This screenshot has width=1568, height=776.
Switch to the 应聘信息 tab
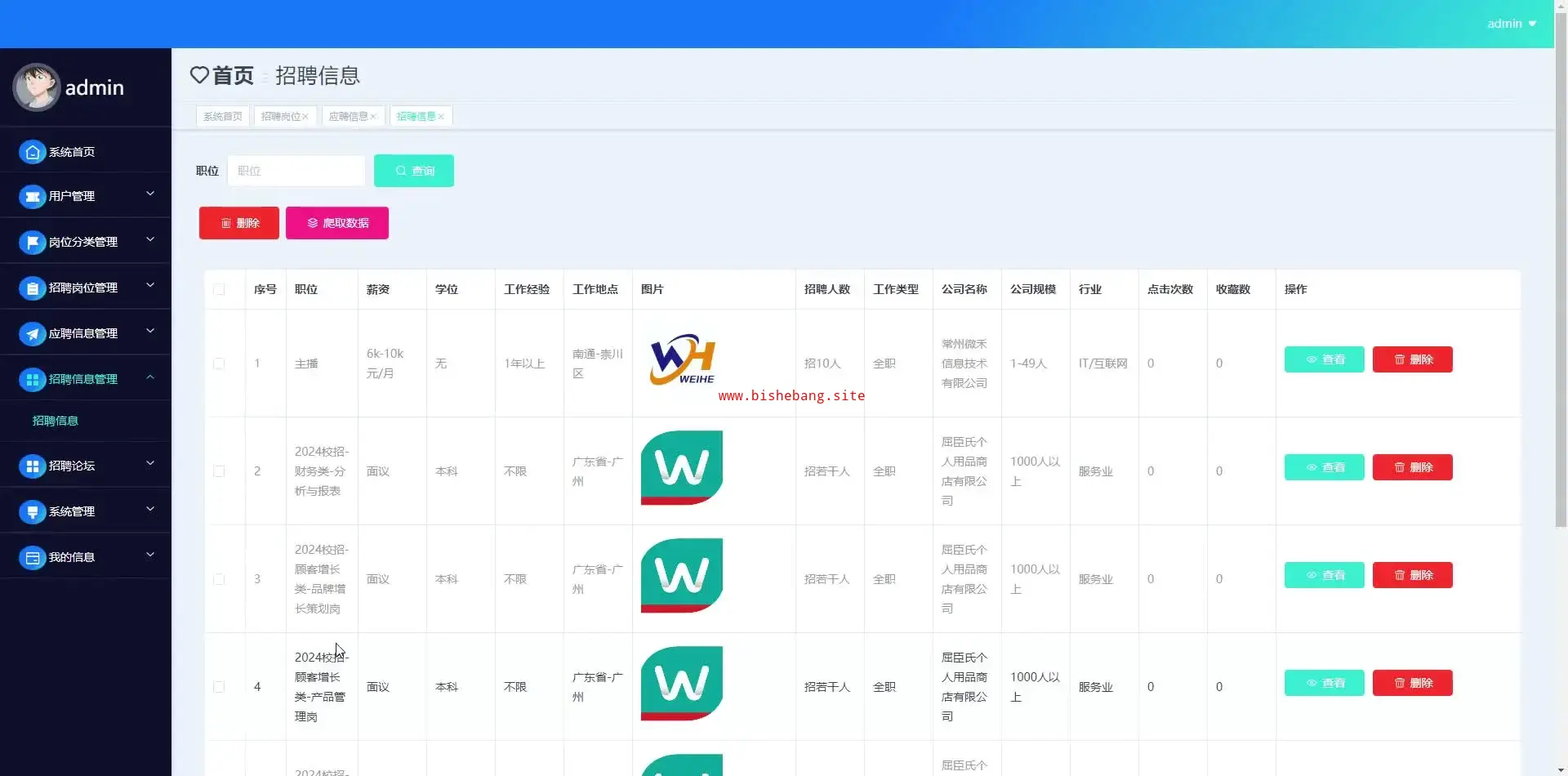tap(348, 117)
